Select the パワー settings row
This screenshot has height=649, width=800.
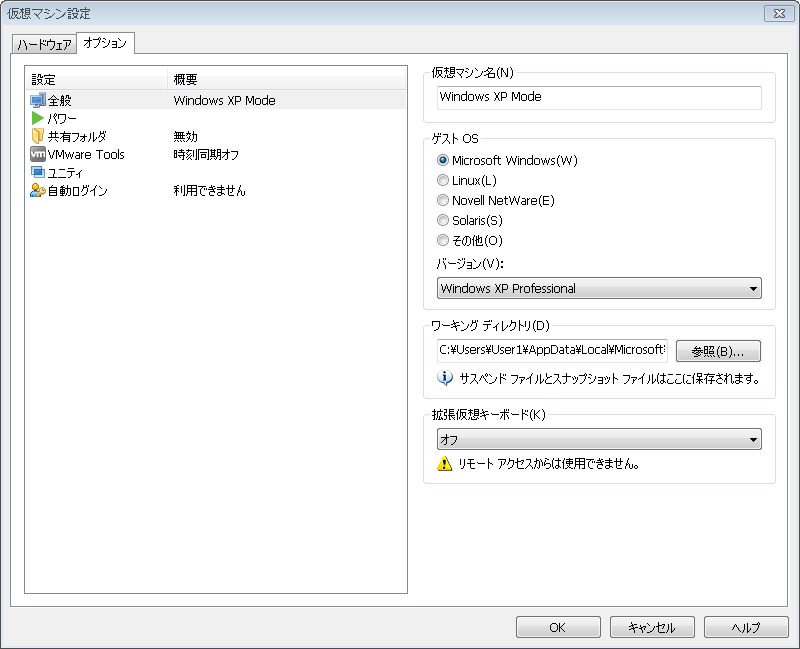pyautogui.click(x=216, y=118)
